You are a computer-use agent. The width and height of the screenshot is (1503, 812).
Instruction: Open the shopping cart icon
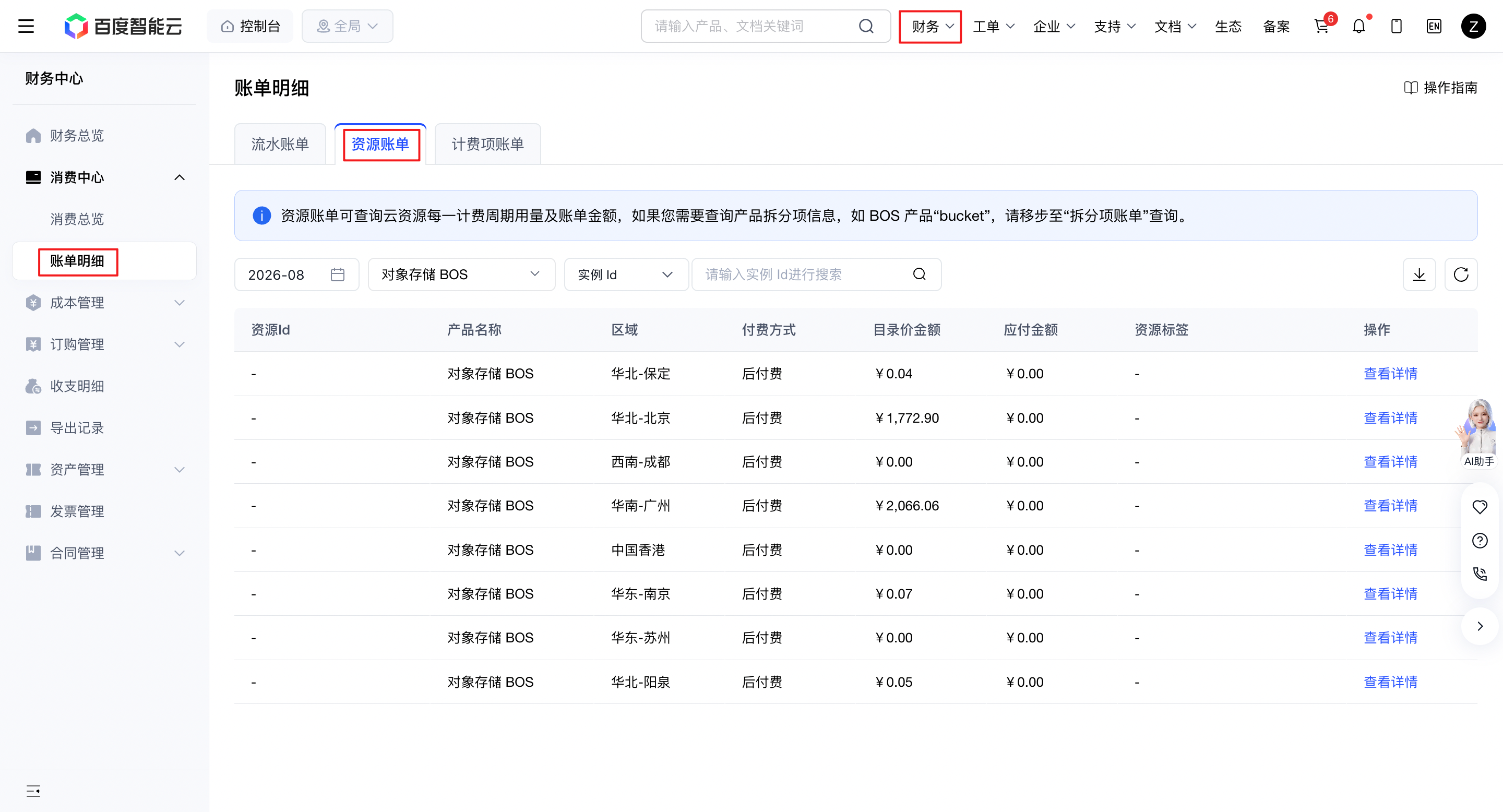coord(1321,26)
